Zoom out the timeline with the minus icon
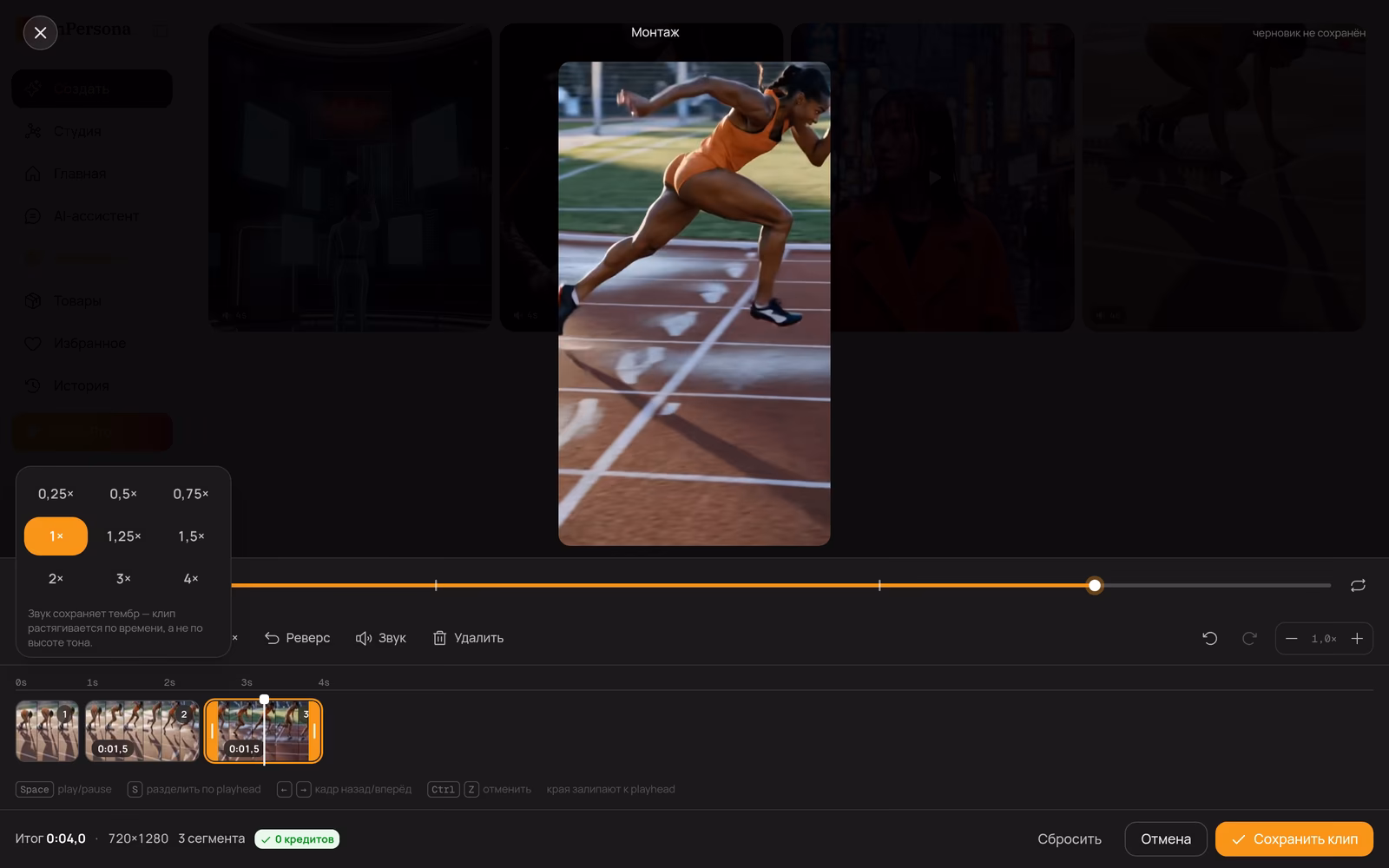Viewport: 1389px width, 868px height. [1291, 639]
